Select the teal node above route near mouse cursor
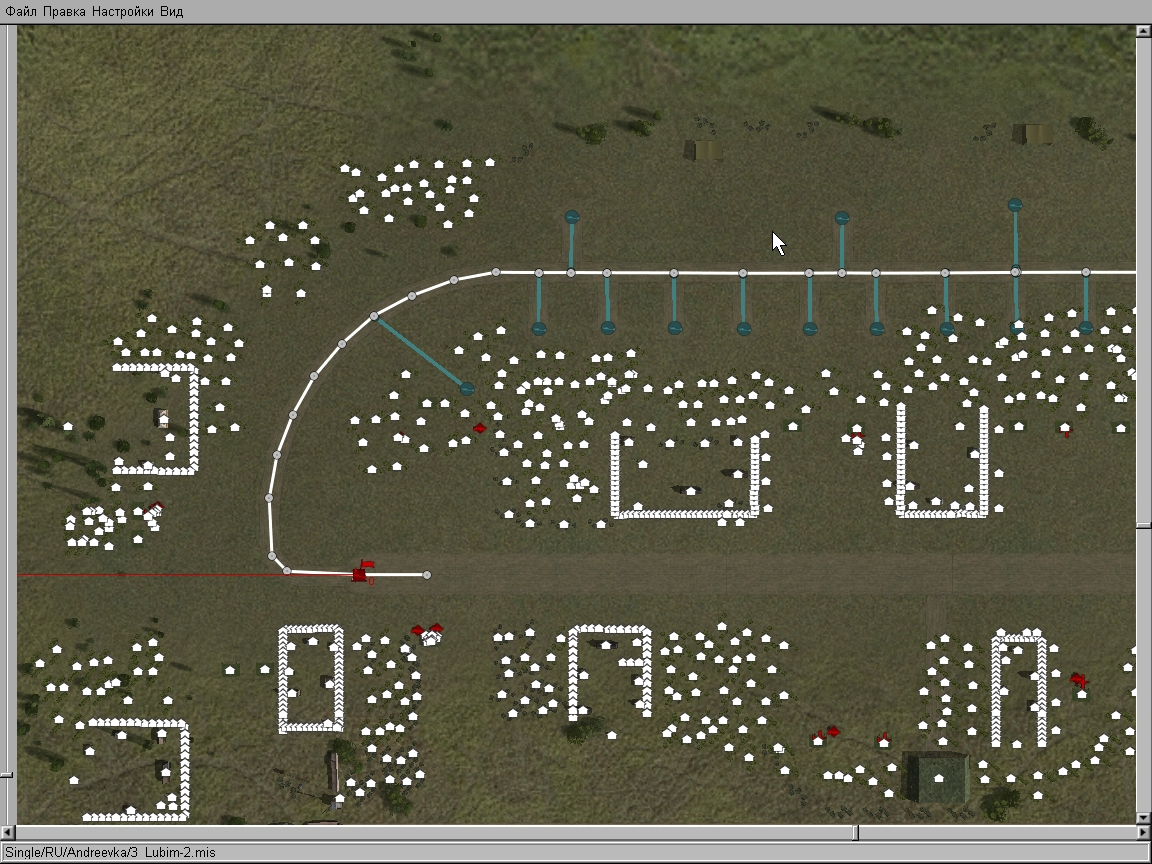This screenshot has height=864, width=1152. 842,217
